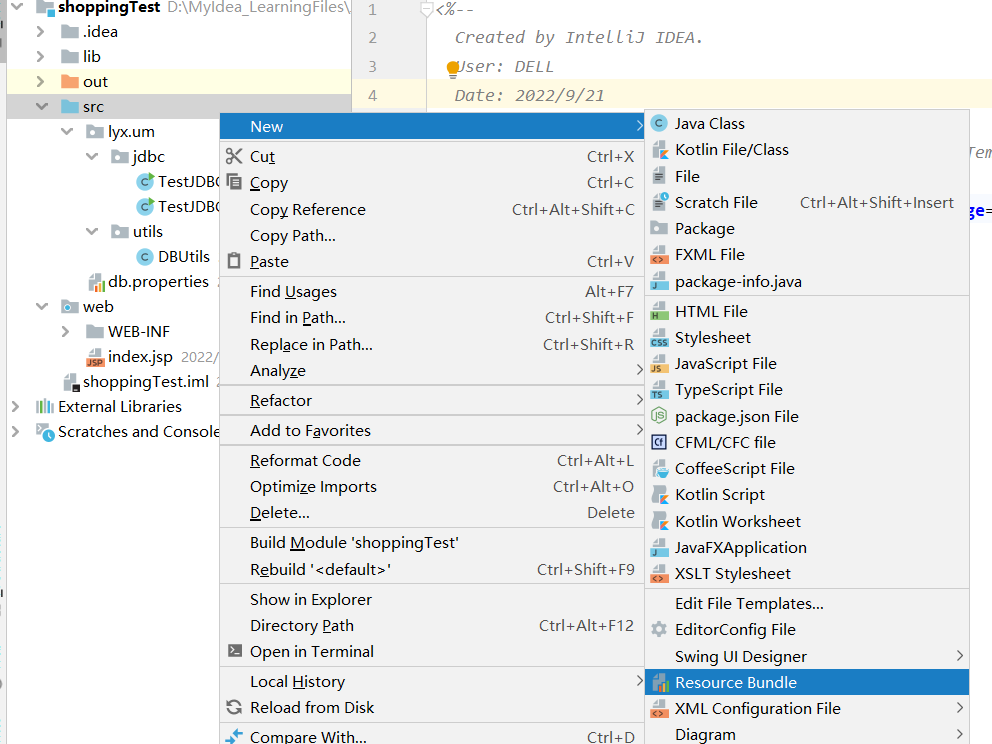This screenshot has height=744, width=992.
Task: Click the FXML File icon
Action: pos(659,255)
